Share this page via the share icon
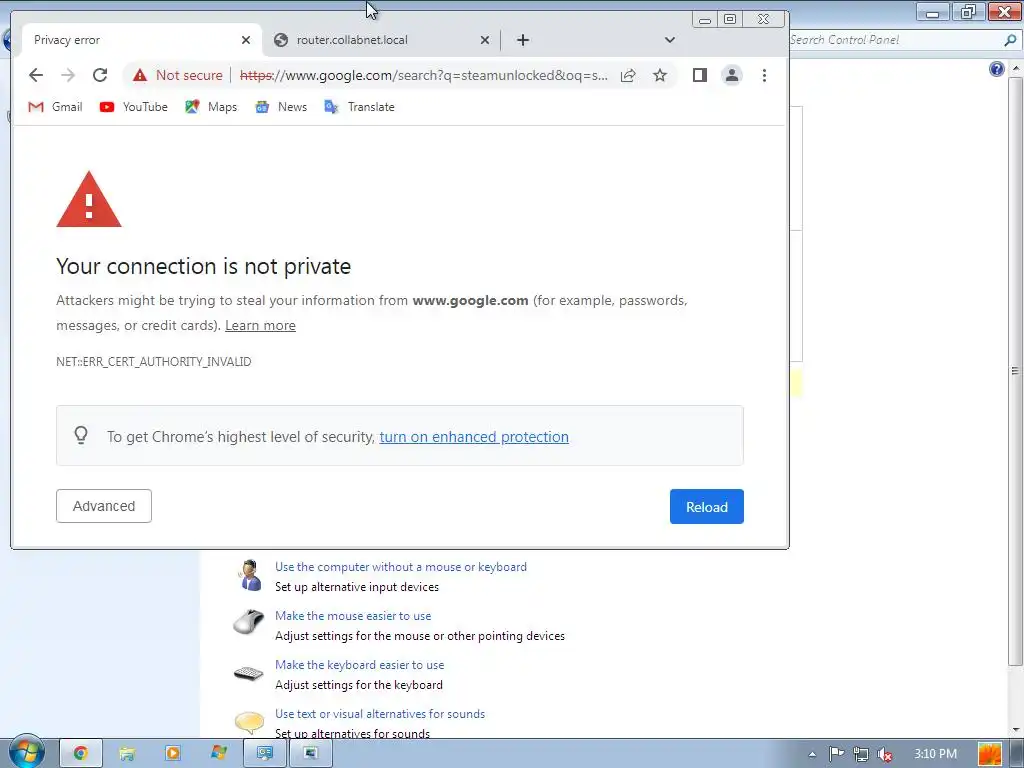The width and height of the screenshot is (1024, 768). 628,75
